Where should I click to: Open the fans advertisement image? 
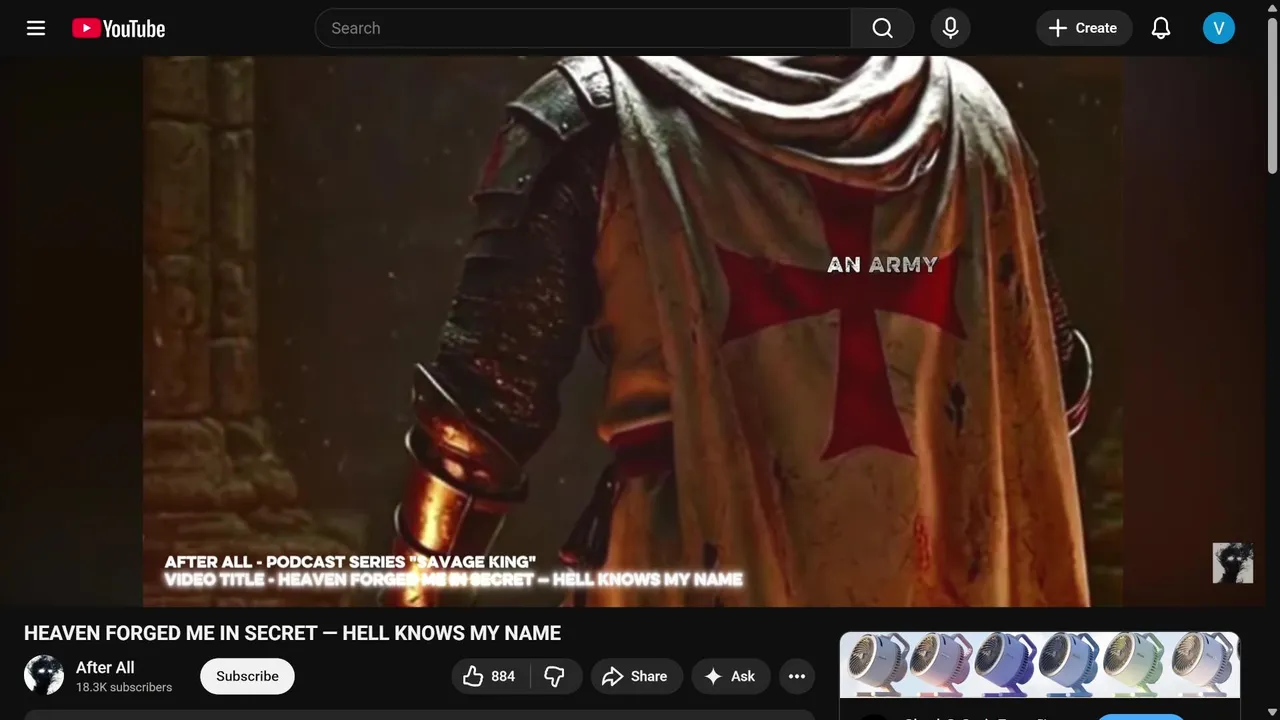coord(1040,664)
